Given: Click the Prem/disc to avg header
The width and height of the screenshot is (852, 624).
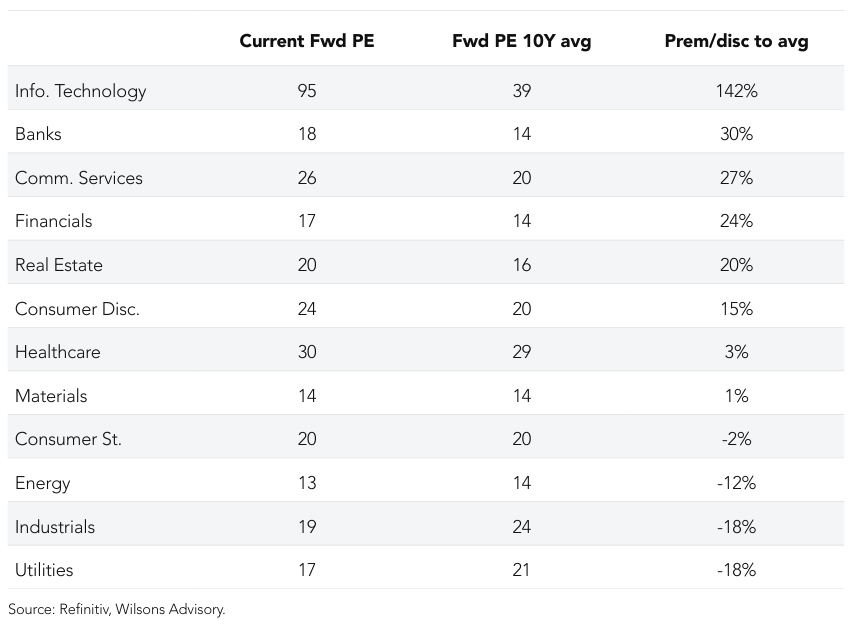Looking at the screenshot, I should [736, 41].
